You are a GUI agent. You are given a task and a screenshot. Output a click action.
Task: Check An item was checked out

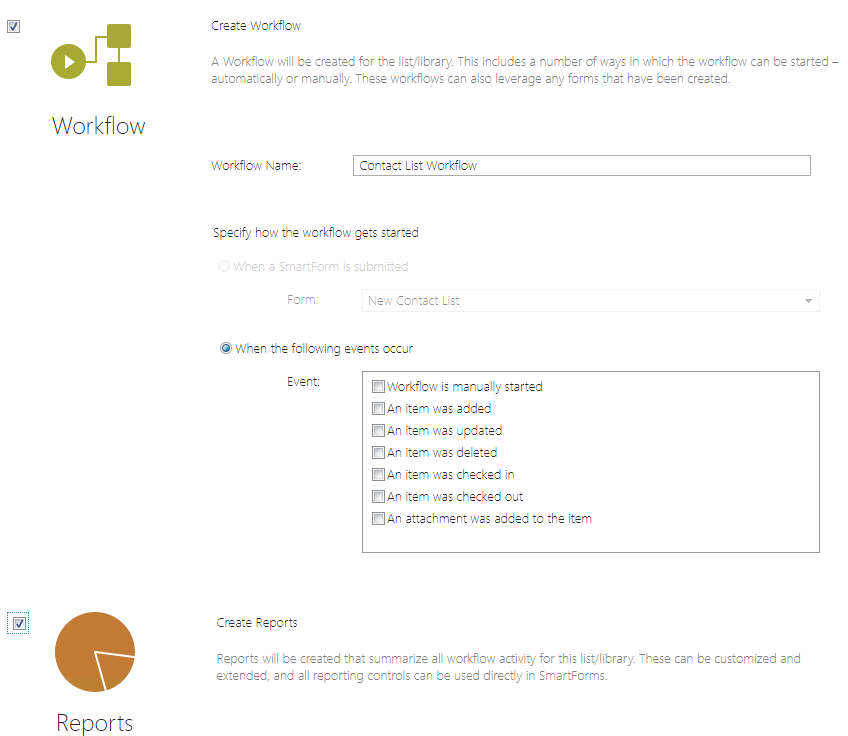[378, 496]
